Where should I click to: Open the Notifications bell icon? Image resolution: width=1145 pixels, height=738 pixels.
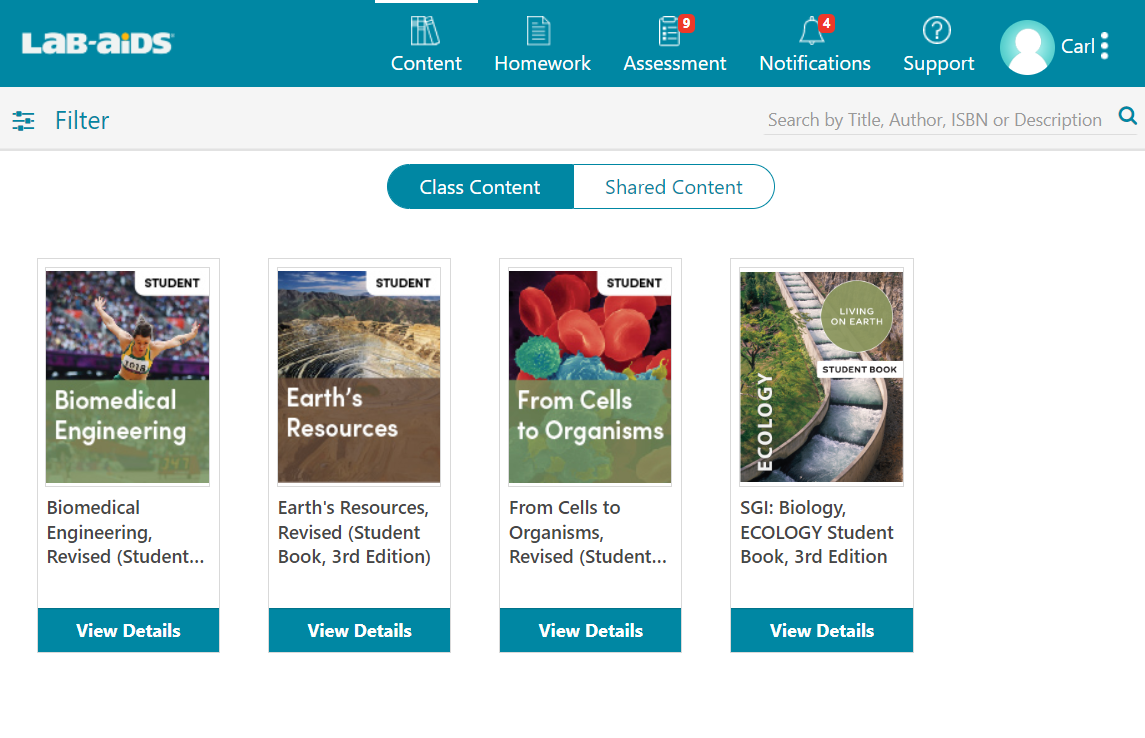point(811,31)
